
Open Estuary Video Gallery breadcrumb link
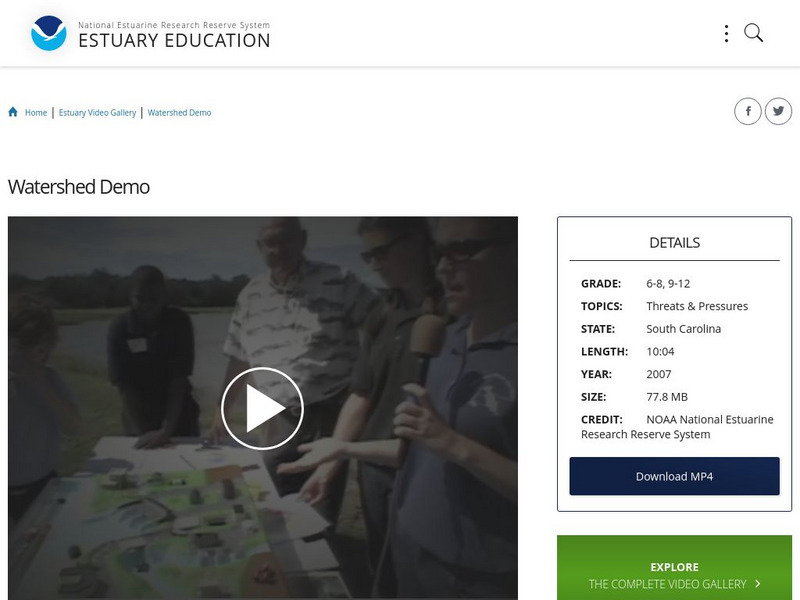97,112
